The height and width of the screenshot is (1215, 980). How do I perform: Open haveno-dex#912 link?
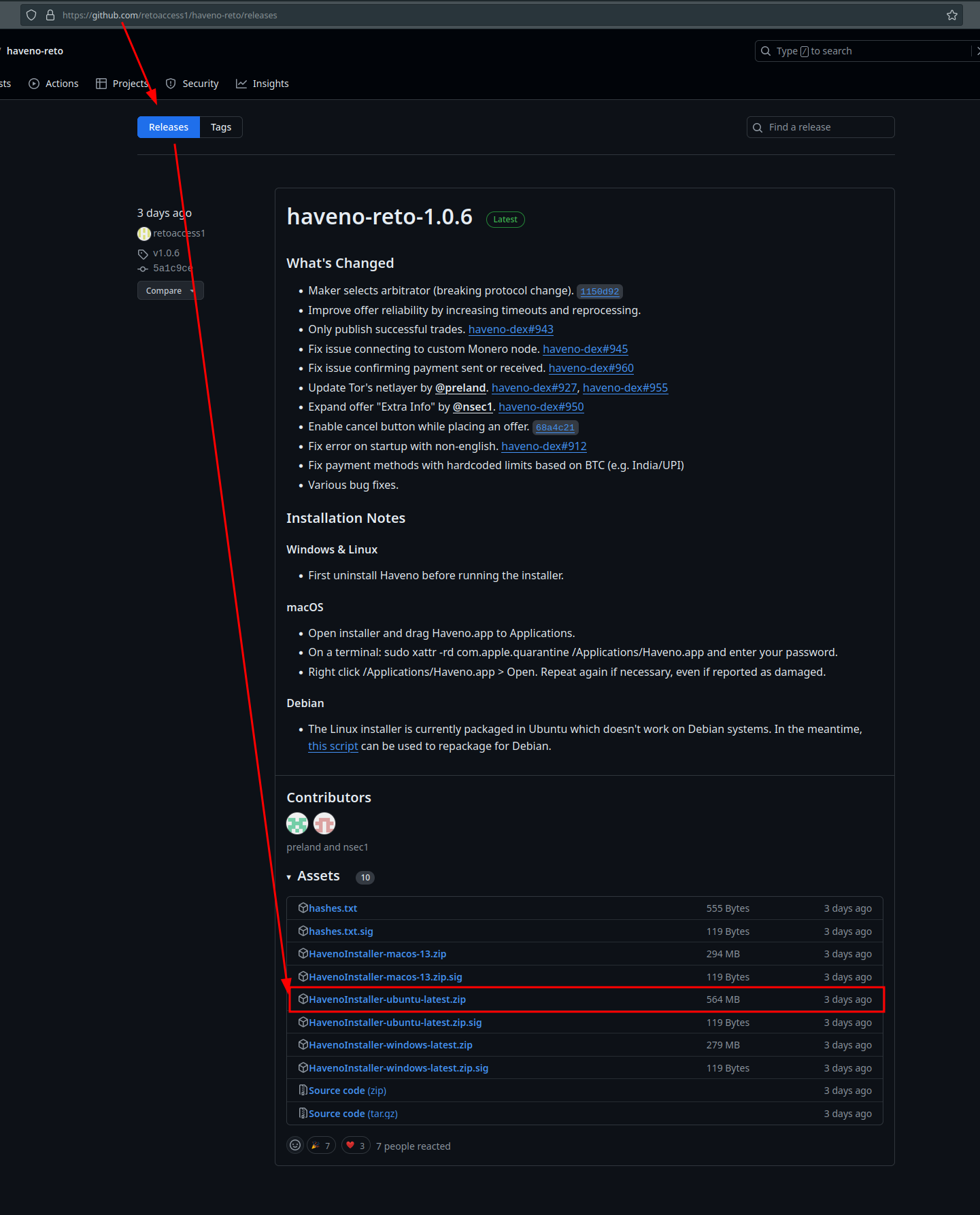pos(543,446)
